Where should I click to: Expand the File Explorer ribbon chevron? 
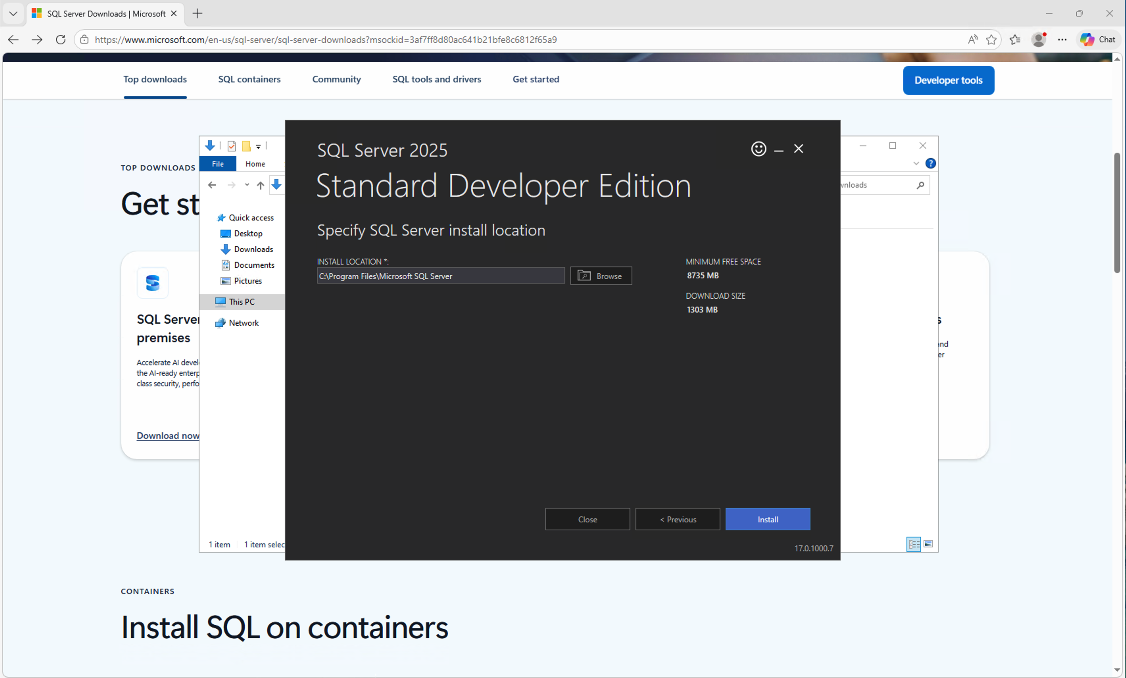[x=916, y=164]
